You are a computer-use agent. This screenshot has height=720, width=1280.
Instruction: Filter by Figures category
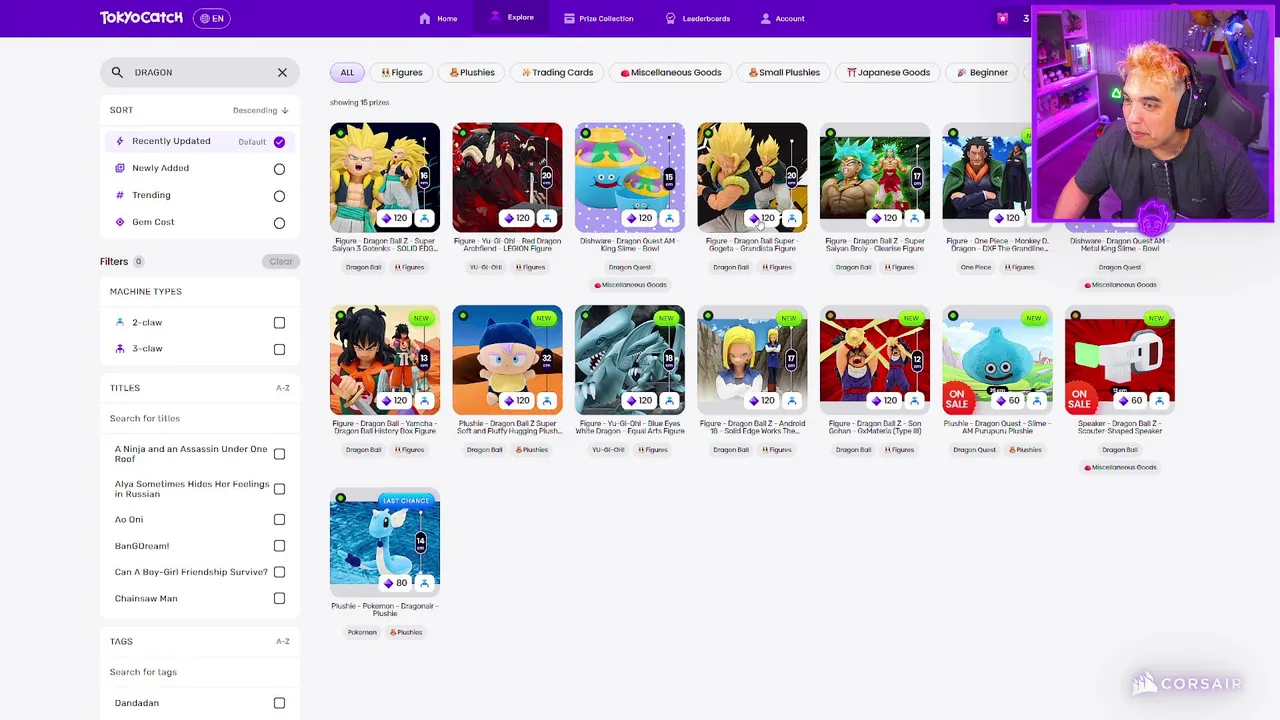click(402, 72)
